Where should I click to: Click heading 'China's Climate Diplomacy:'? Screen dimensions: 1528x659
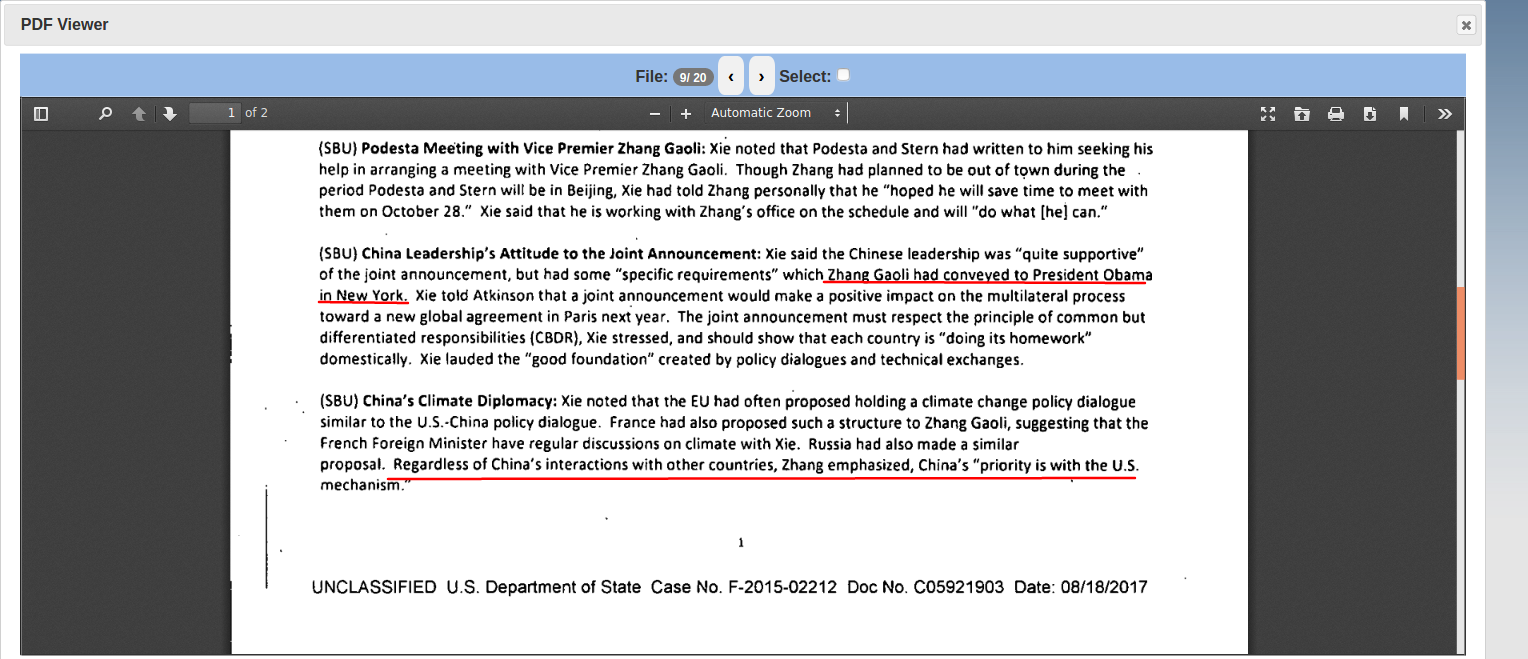(460, 402)
